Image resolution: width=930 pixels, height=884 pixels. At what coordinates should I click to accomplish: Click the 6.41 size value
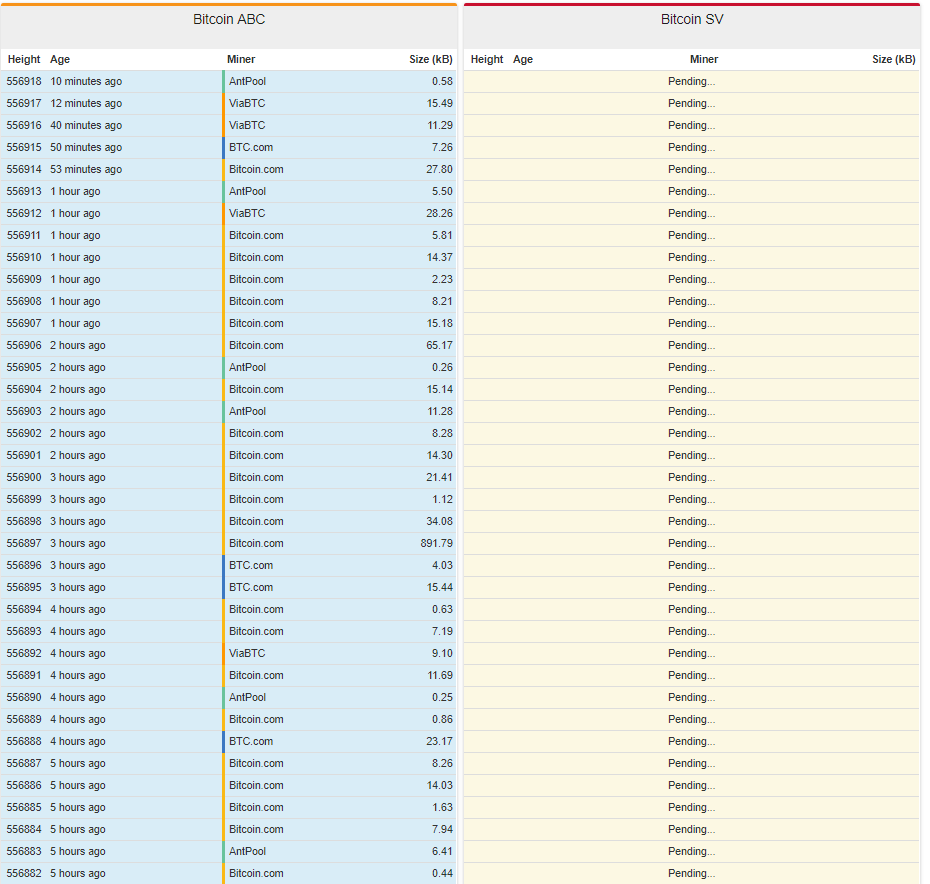tap(442, 851)
